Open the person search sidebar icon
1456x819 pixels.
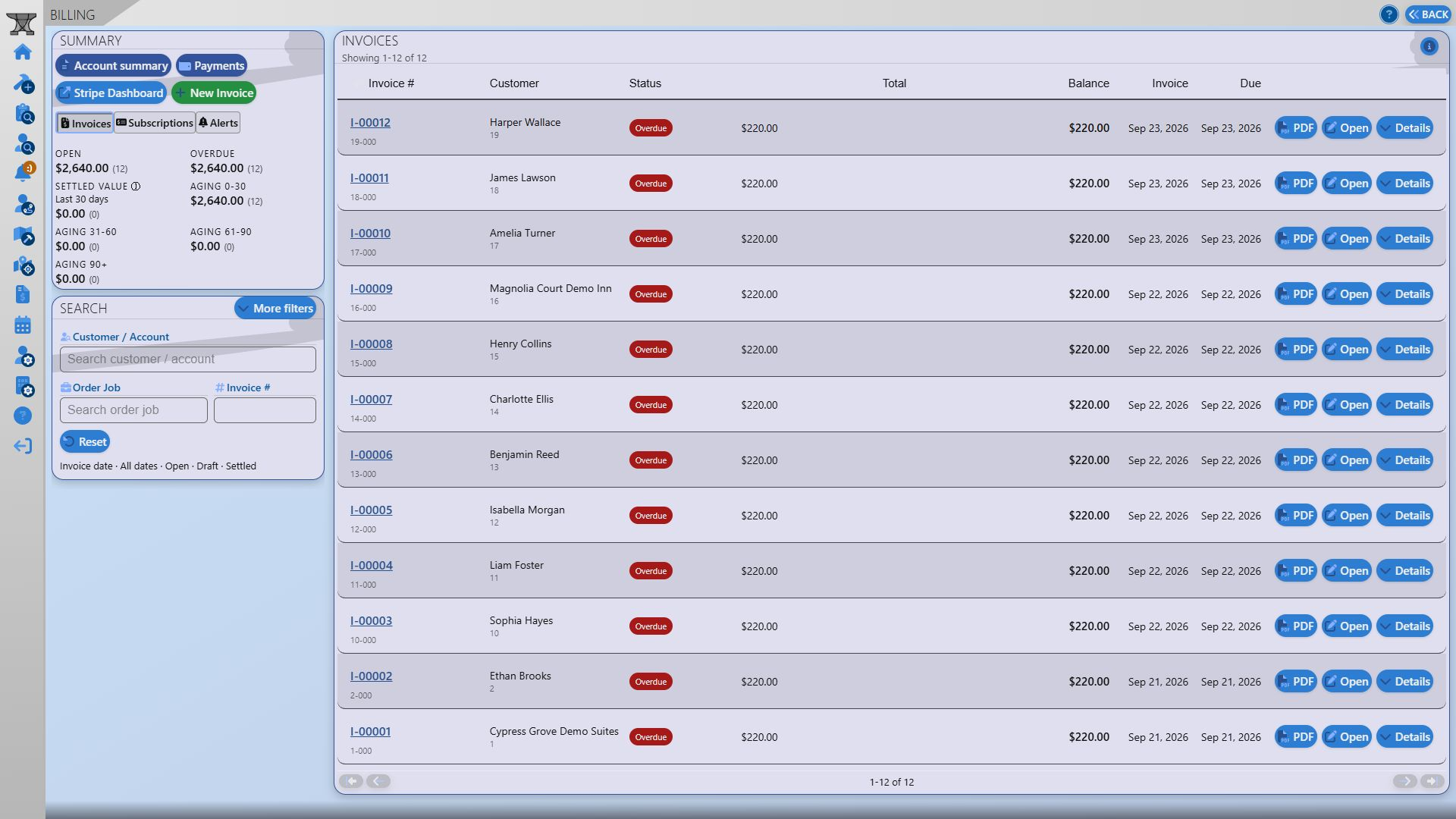[x=23, y=143]
